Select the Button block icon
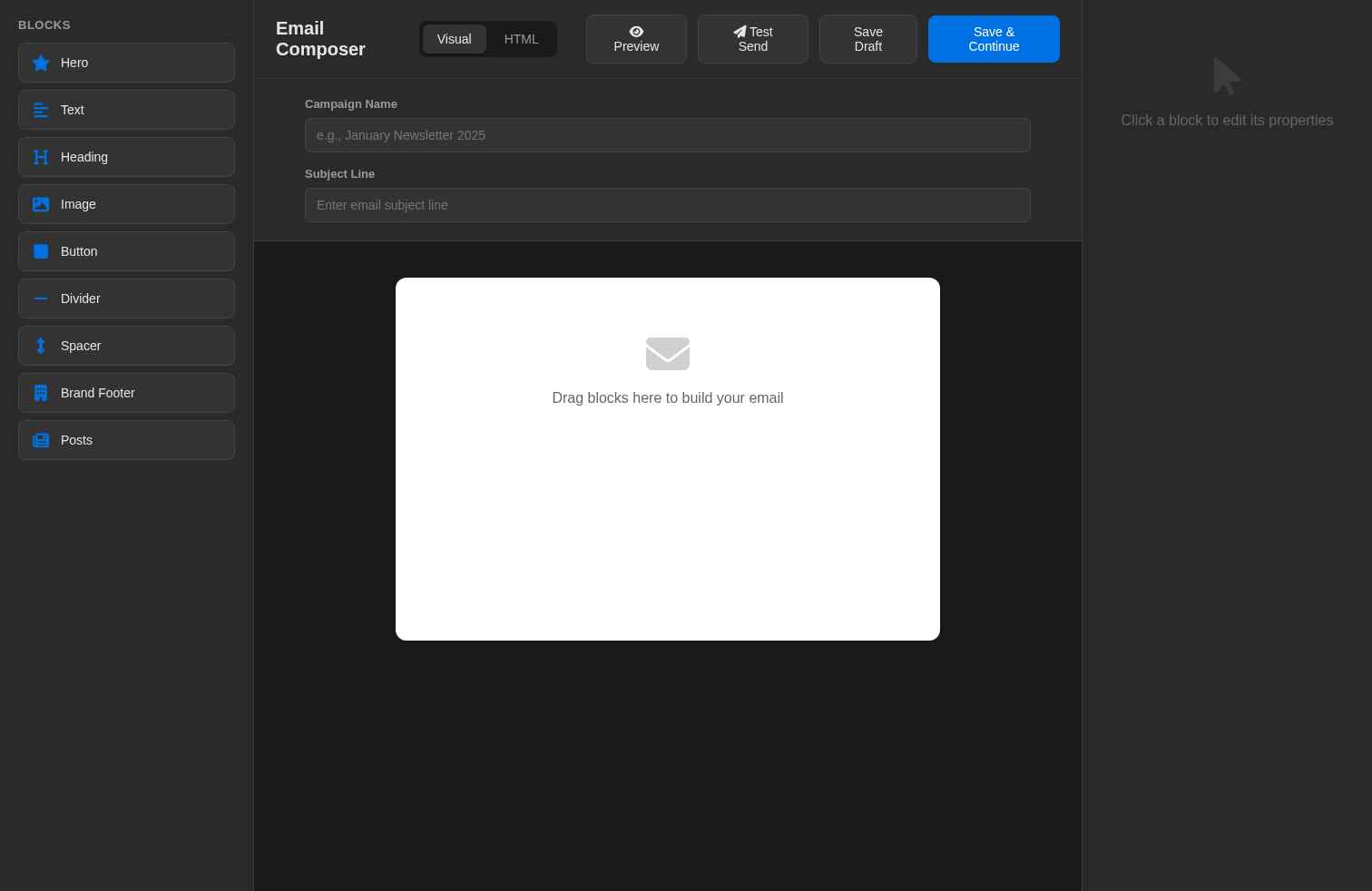Screen dimensions: 1372x891 click(x=40, y=251)
